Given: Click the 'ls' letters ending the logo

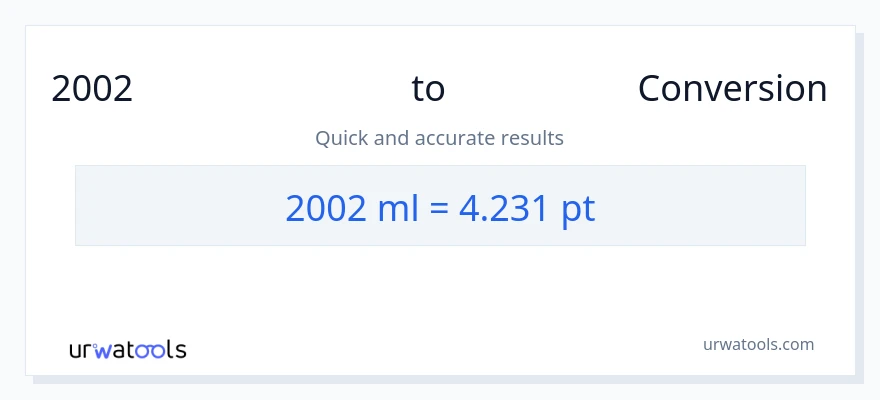Looking at the screenshot, I should [177, 351].
